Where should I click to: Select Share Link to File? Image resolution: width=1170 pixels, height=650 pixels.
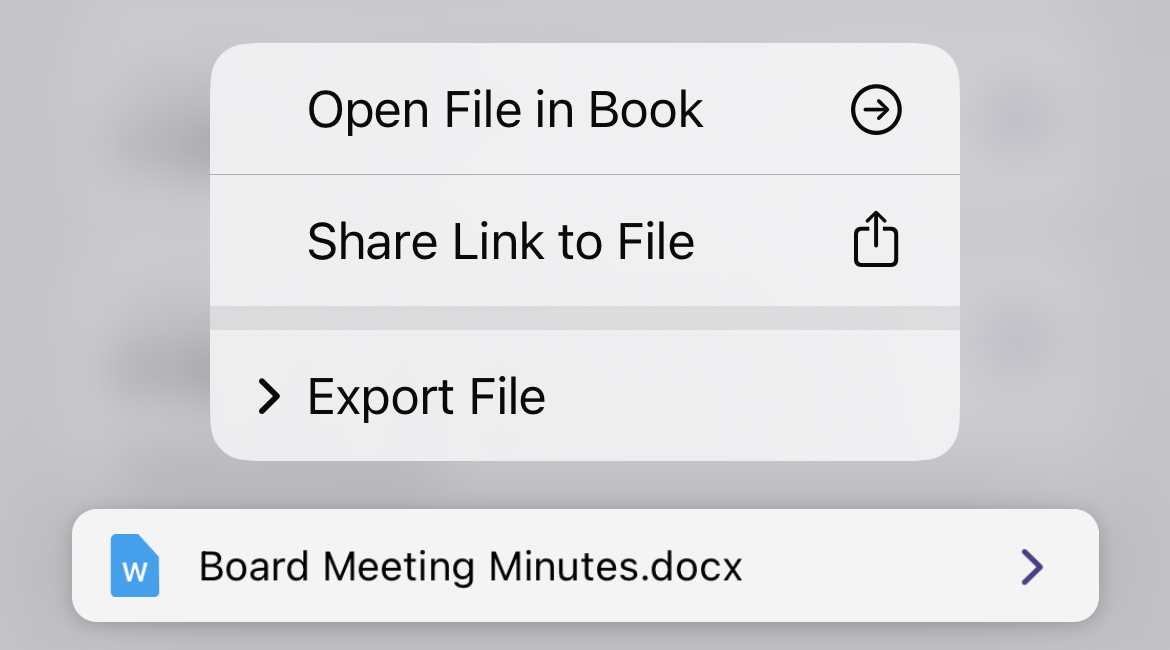click(x=502, y=240)
